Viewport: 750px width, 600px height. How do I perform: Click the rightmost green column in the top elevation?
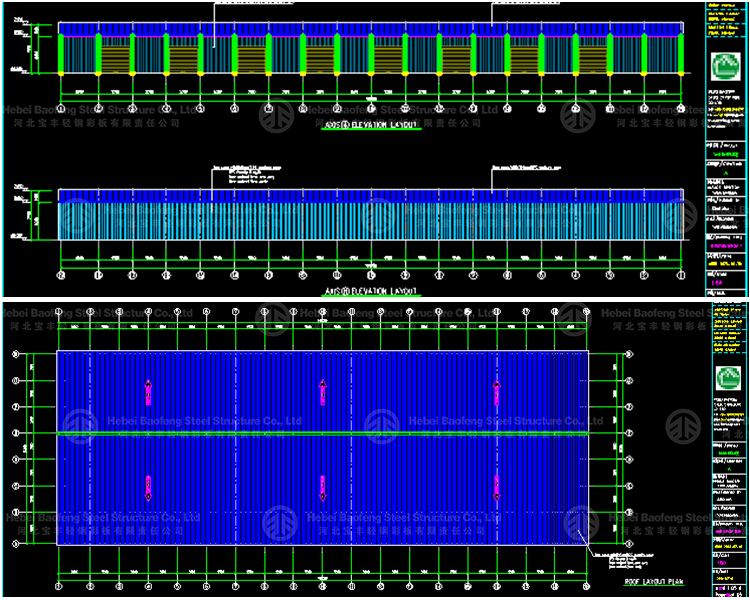(x=682, y=54)
